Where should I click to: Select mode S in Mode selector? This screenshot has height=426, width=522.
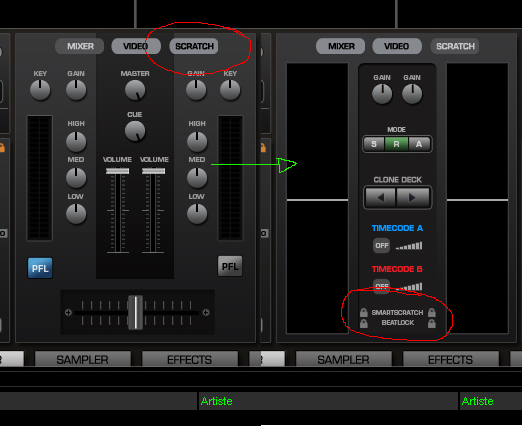(x=374, y=144)
